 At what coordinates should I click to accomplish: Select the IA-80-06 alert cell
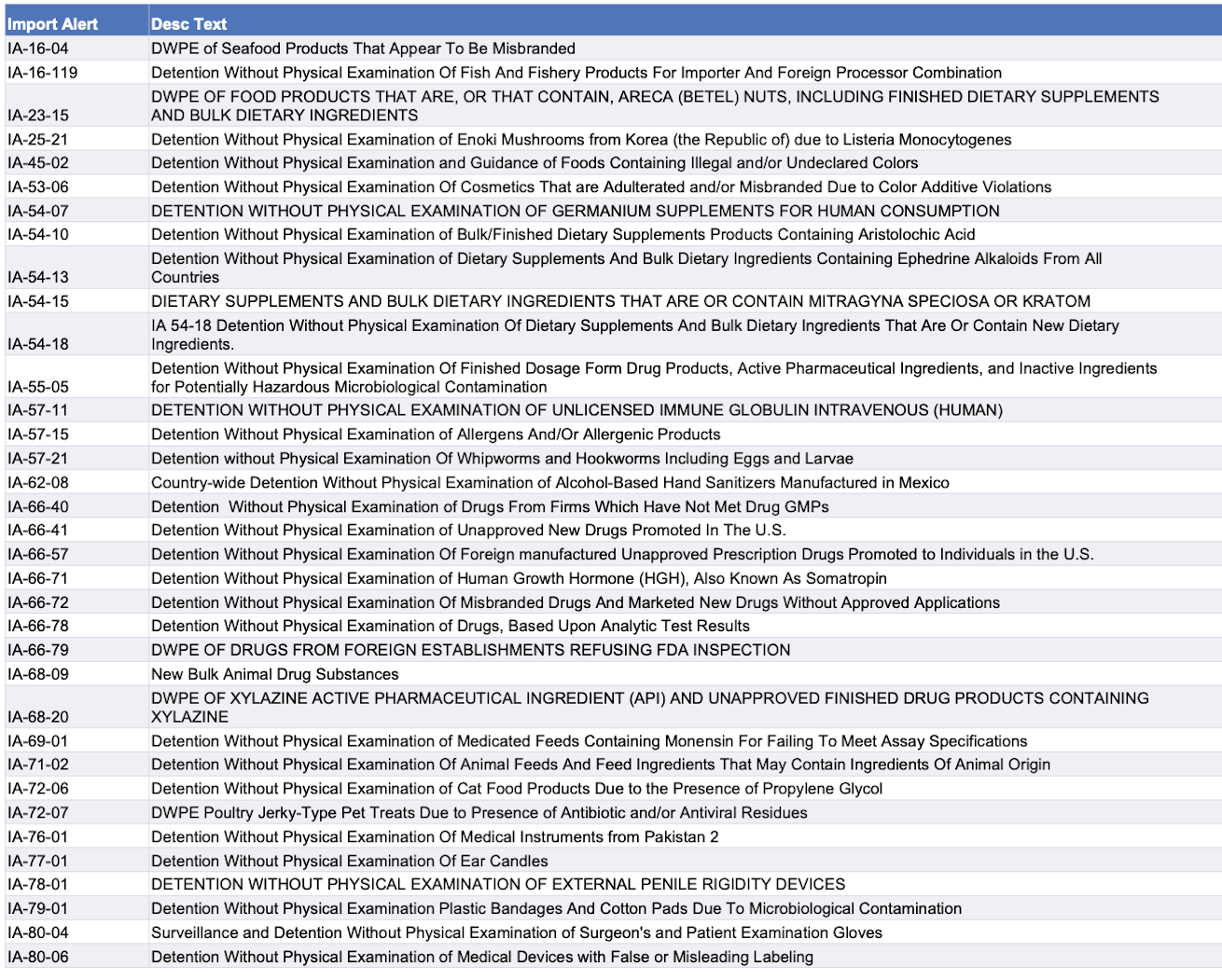click(x=38, y=957)
